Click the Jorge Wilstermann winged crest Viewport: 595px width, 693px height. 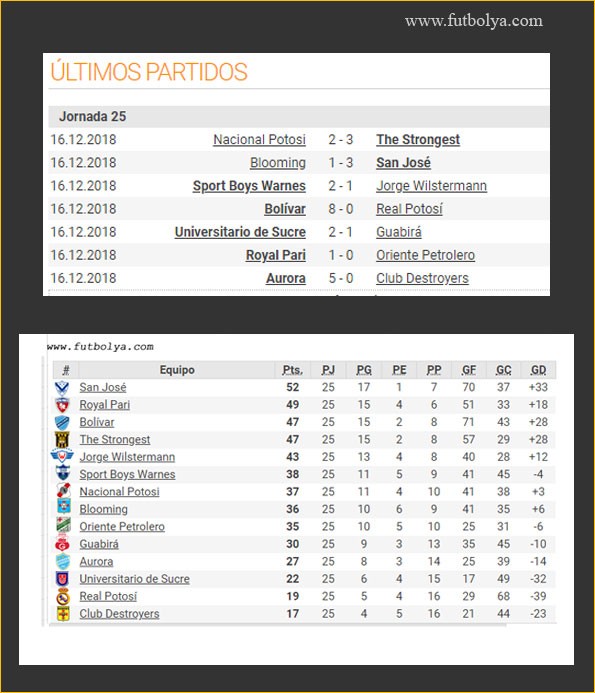tap(62, 456)
